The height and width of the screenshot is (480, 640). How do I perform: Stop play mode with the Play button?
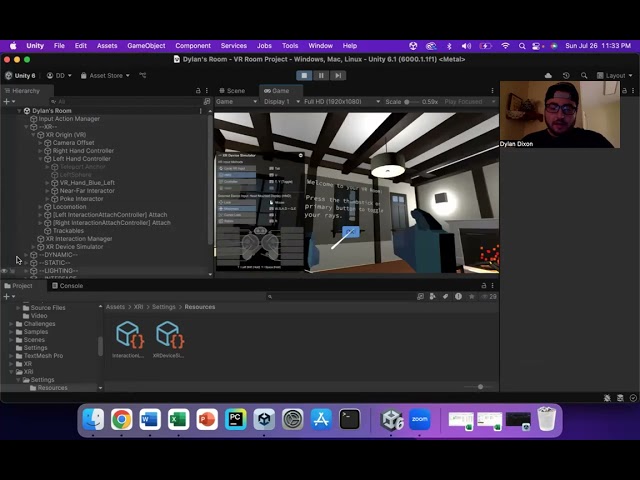(304, 76)
